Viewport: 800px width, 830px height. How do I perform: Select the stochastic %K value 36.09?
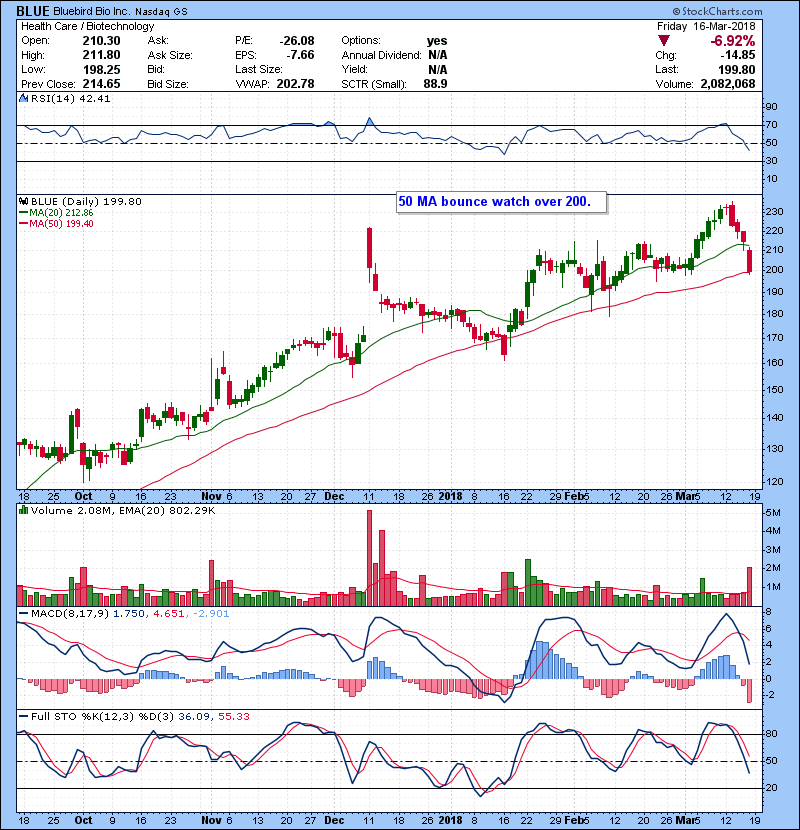tap(194, 717)
